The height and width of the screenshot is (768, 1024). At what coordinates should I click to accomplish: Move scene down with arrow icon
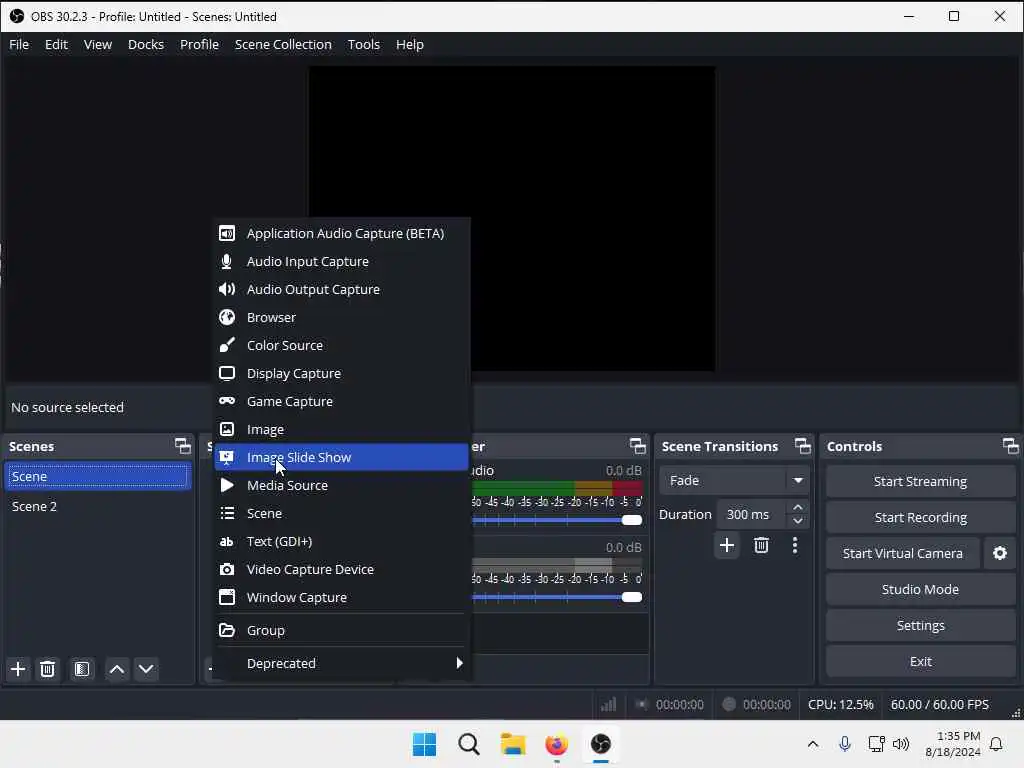(146, 669)
